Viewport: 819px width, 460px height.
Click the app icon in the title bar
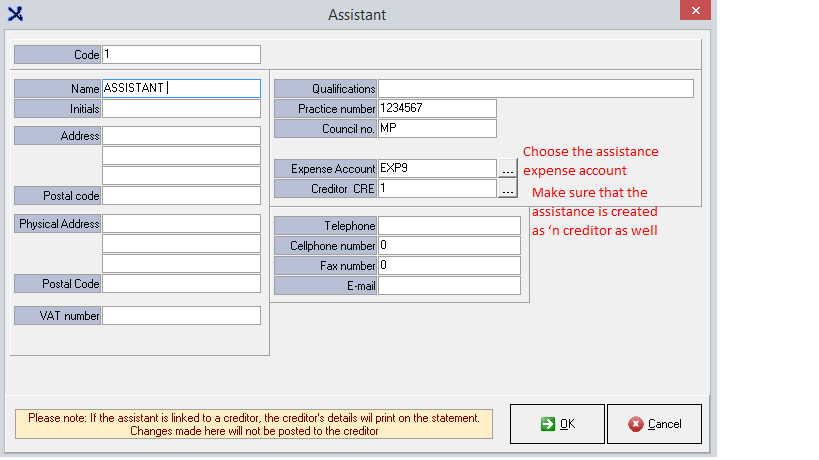coord(15,14)
